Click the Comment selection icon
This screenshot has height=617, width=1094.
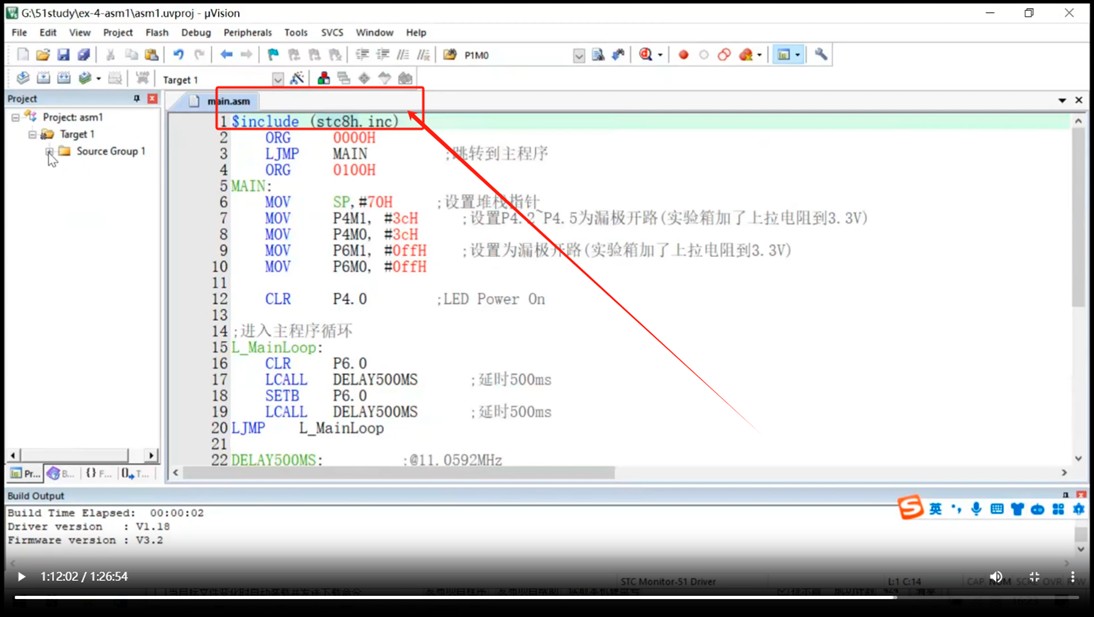click(403, 54)
